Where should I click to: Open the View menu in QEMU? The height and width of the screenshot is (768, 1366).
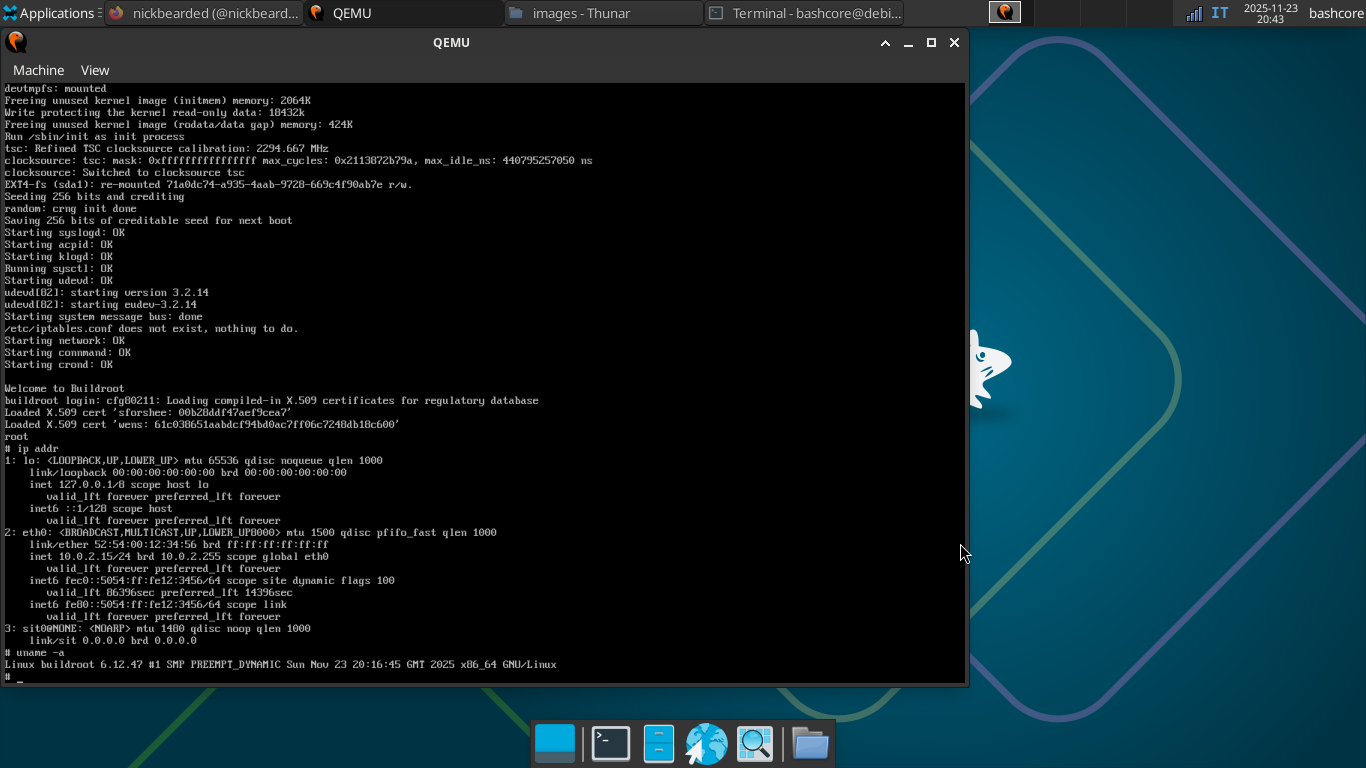[x=95, y=70]
